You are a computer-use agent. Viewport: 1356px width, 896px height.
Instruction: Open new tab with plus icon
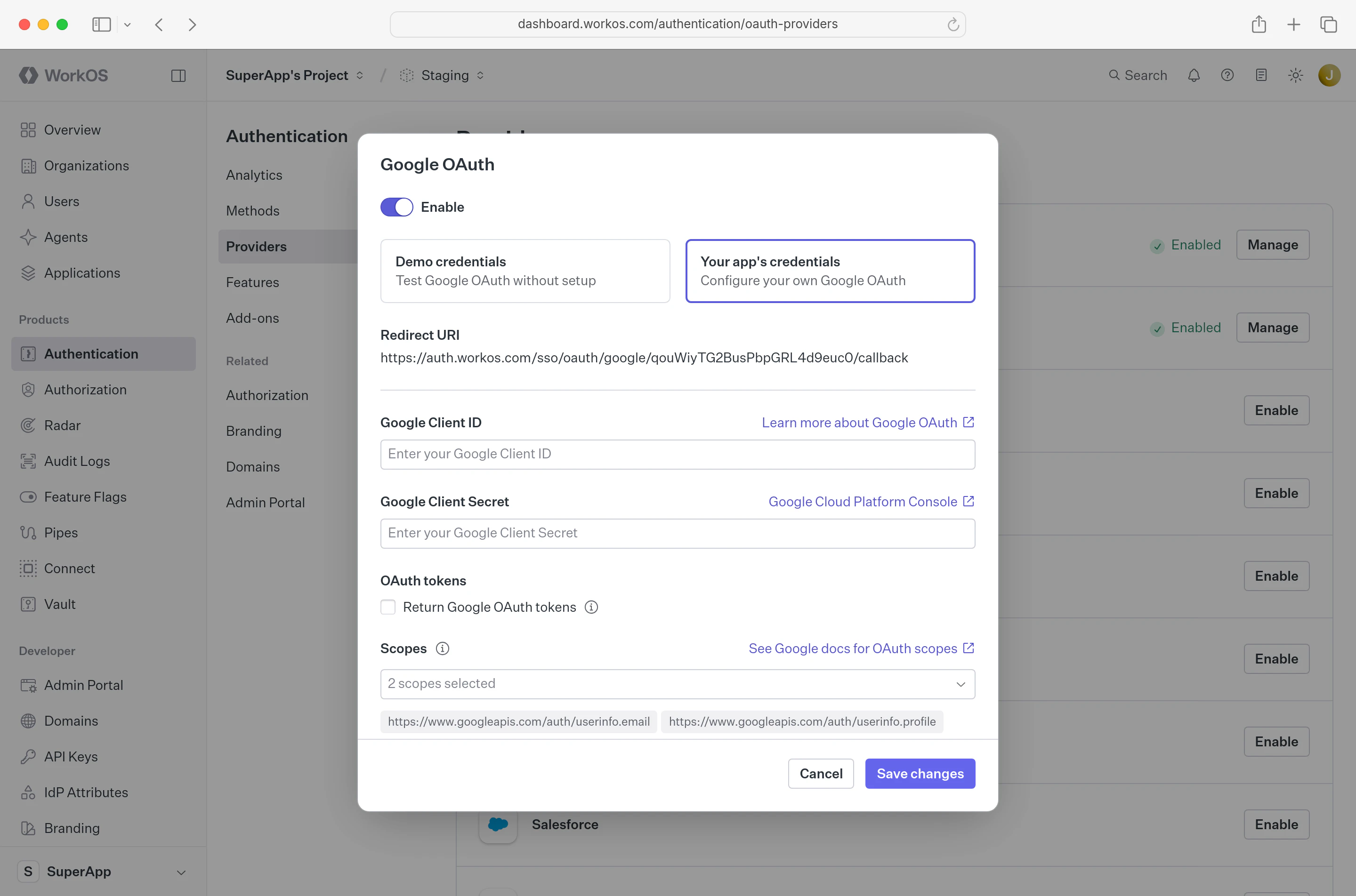point(1293,24)
